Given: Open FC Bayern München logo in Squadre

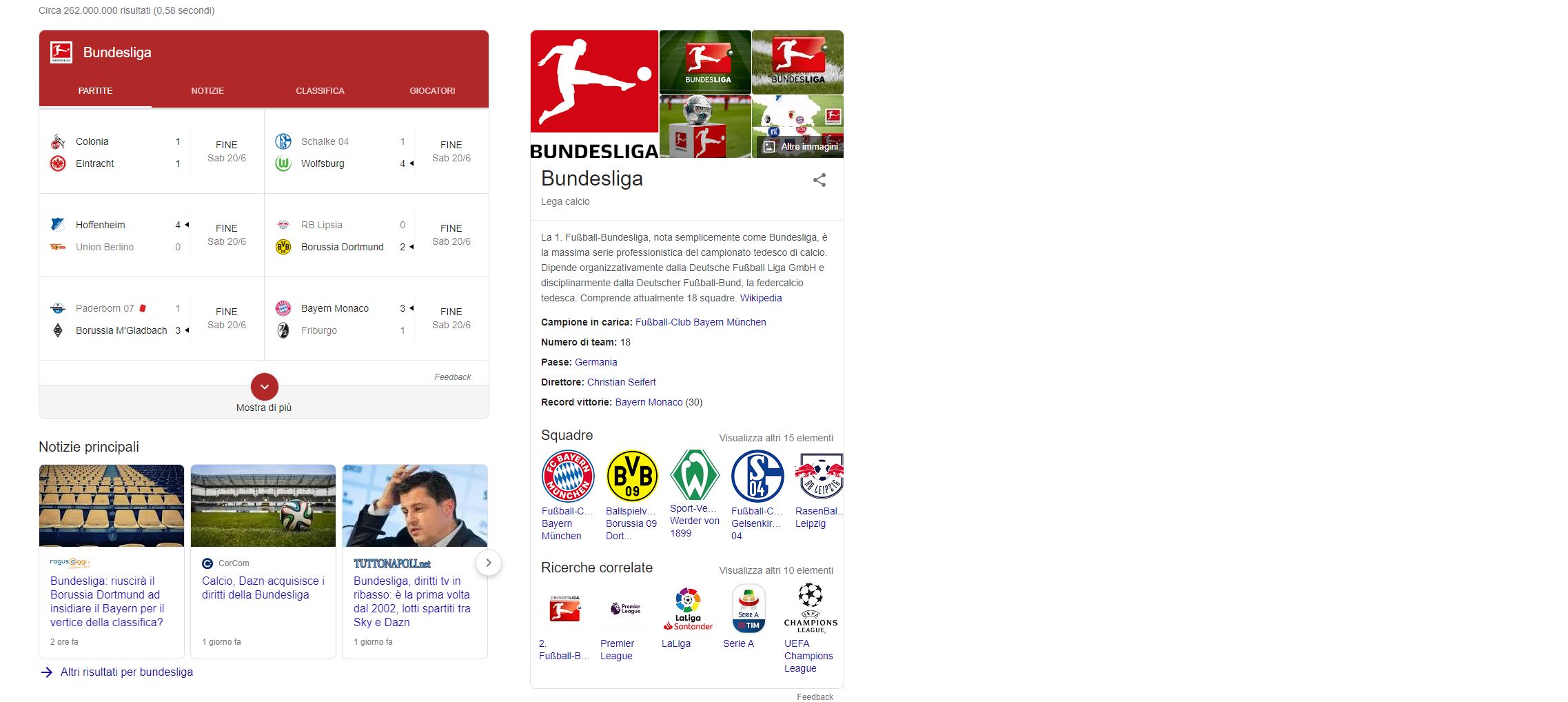Looking at the screenshot, I should pos(568,476).
